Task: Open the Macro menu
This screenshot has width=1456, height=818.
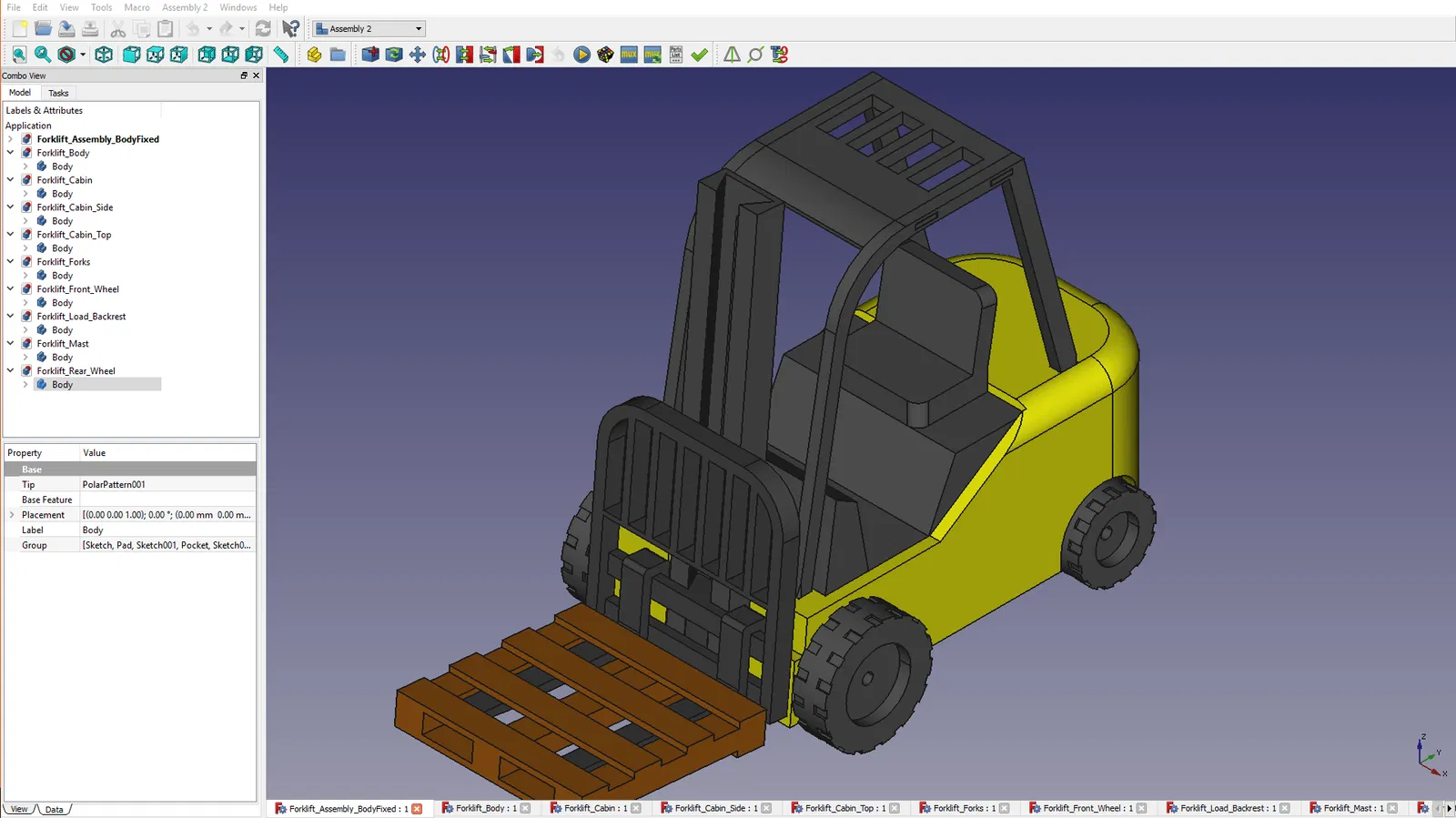Action: point(137,7)
